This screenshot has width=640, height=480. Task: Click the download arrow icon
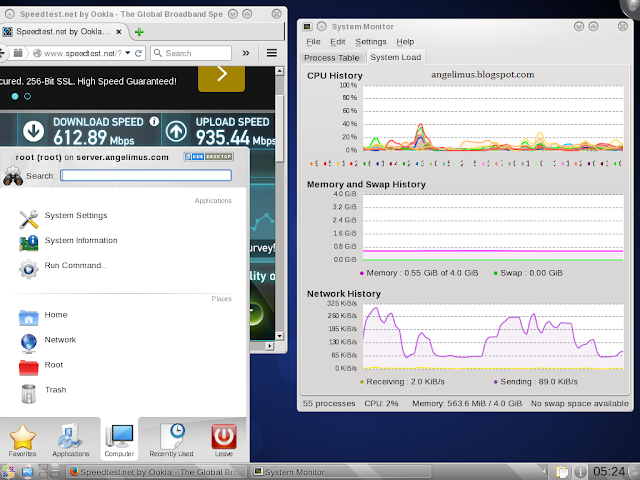tap(33, 131)
